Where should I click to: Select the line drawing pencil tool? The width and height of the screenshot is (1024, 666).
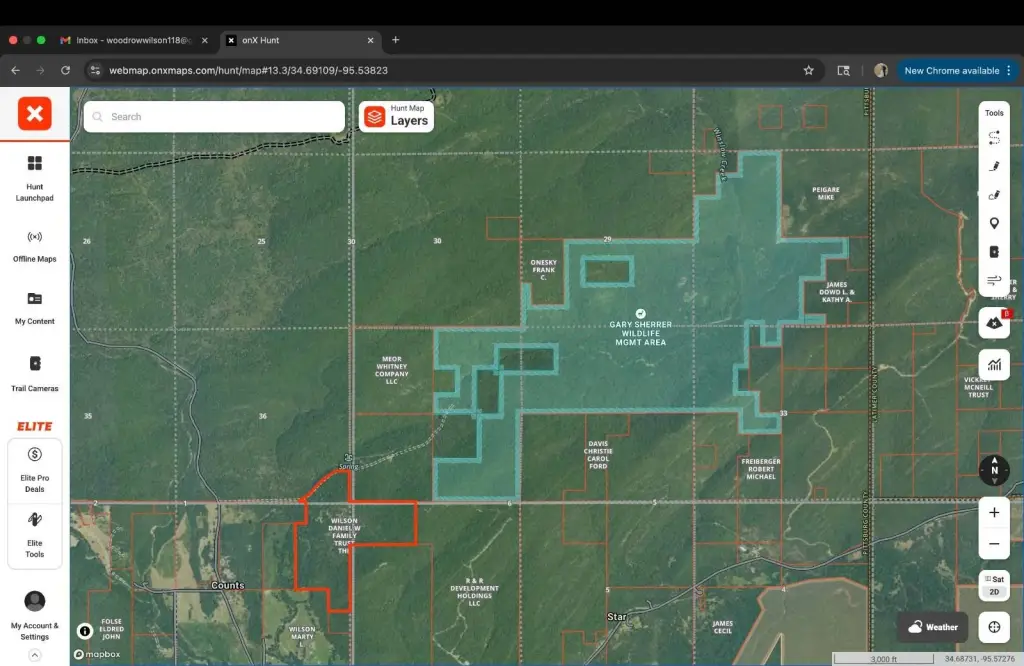(x=994, y=166)
